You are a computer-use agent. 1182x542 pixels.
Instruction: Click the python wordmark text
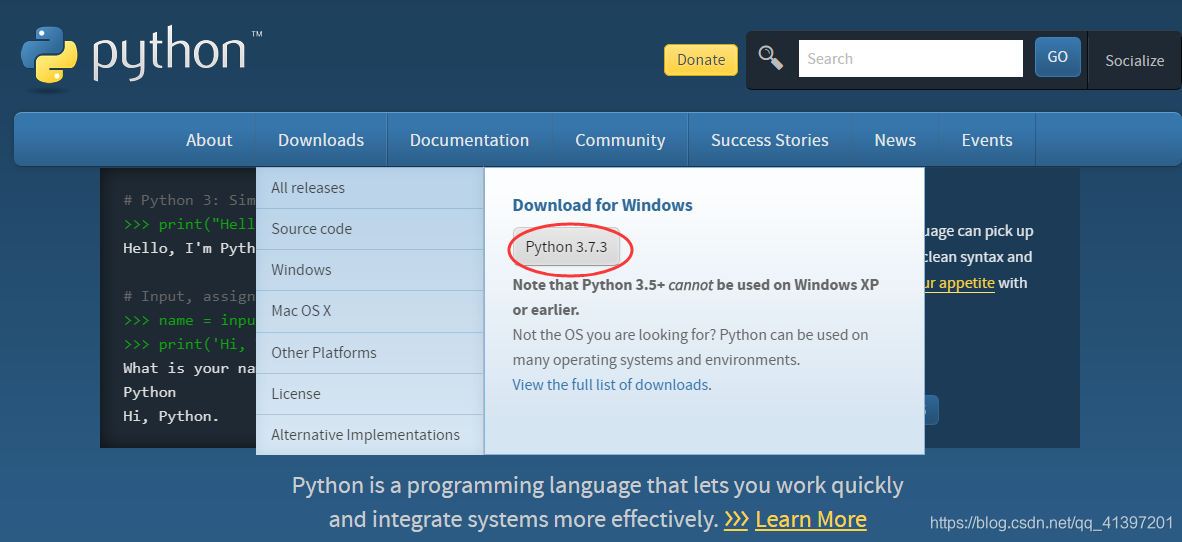coord(170,54)
